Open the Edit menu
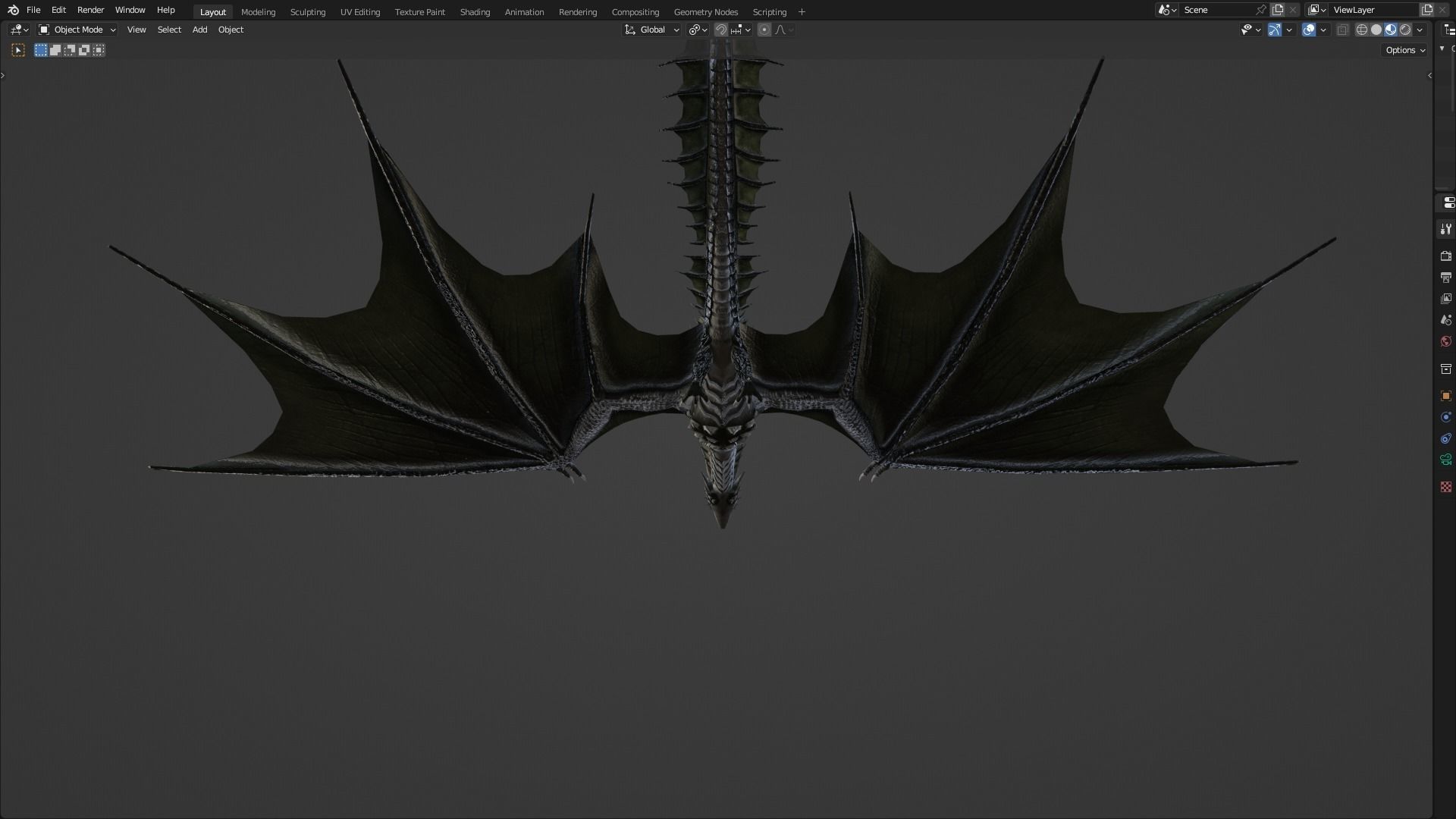 pos(58,10)
